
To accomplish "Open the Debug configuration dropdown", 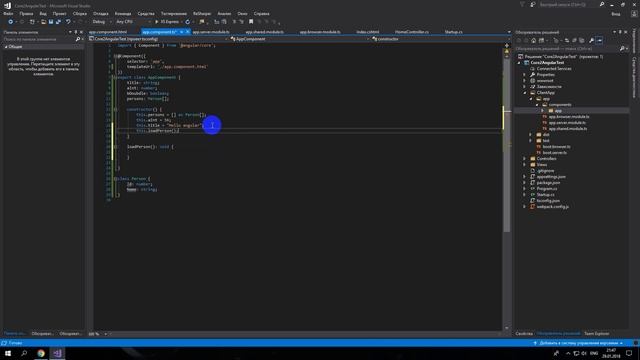I will (101, 22).
